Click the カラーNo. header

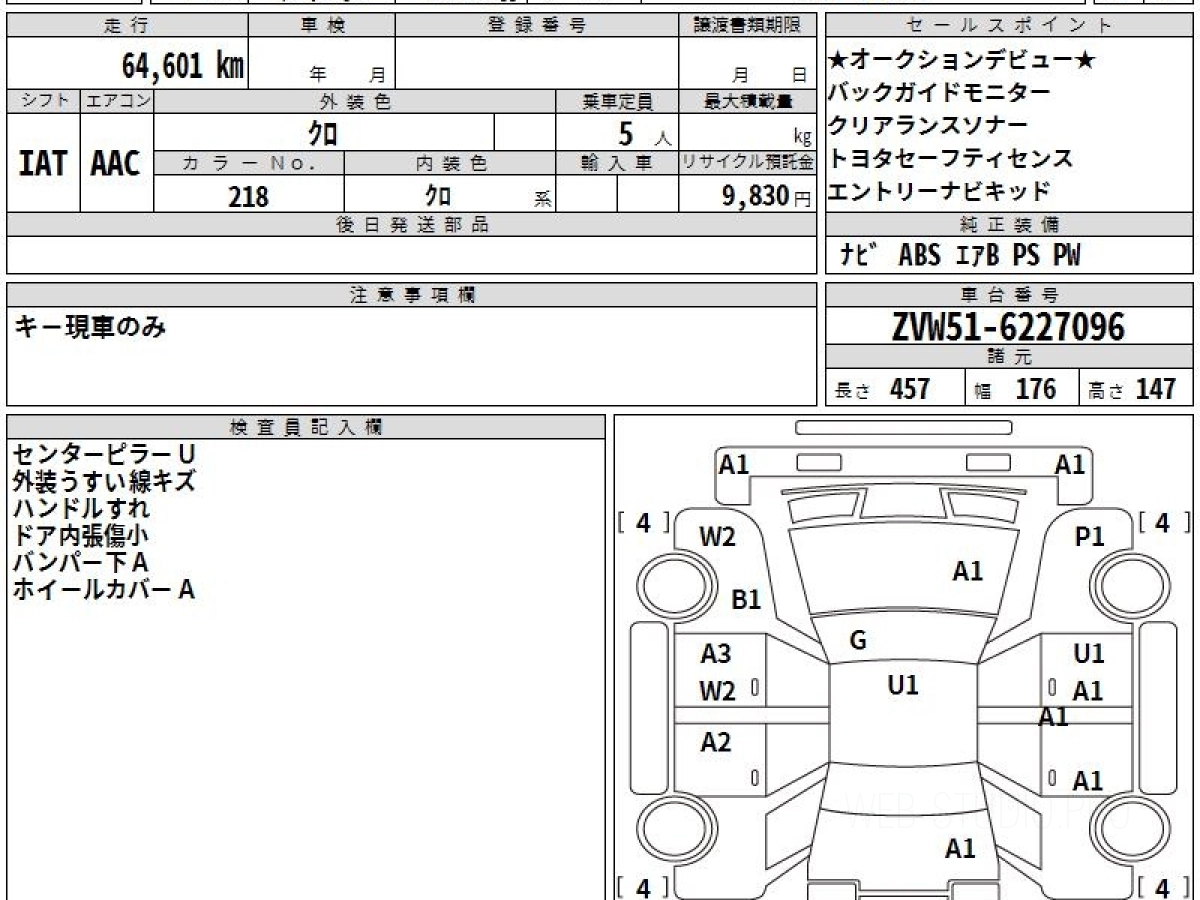[249, 163]
